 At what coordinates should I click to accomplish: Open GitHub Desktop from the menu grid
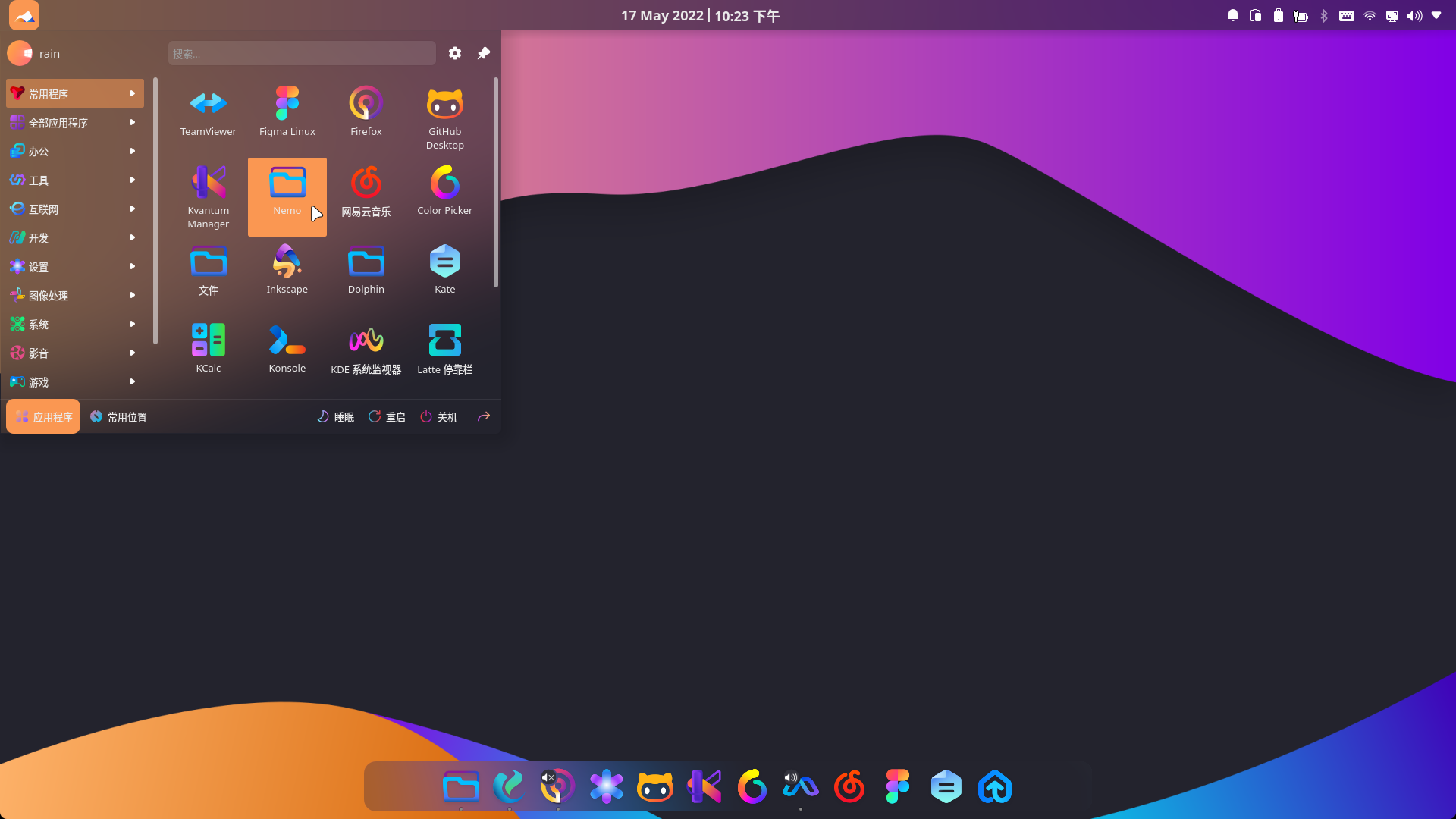(x=444, y=118)
